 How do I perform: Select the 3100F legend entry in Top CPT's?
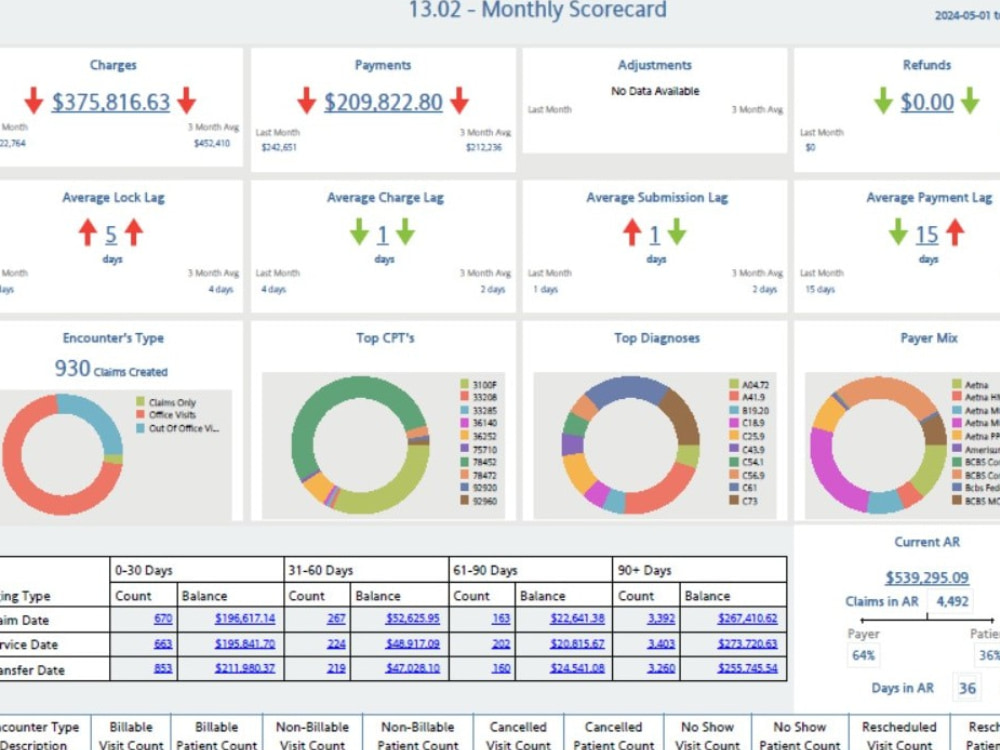[x=478, y=385]
